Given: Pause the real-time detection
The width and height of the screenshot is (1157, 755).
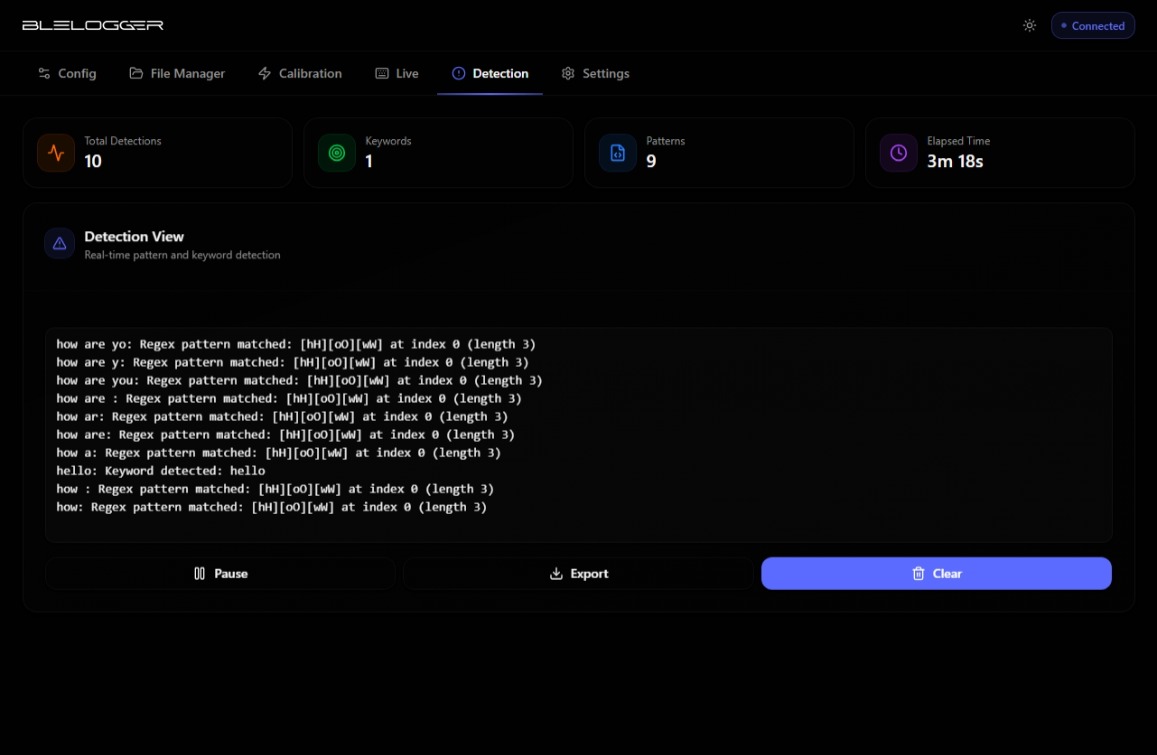Looking at the screenshot, I should tap(220, 574).
